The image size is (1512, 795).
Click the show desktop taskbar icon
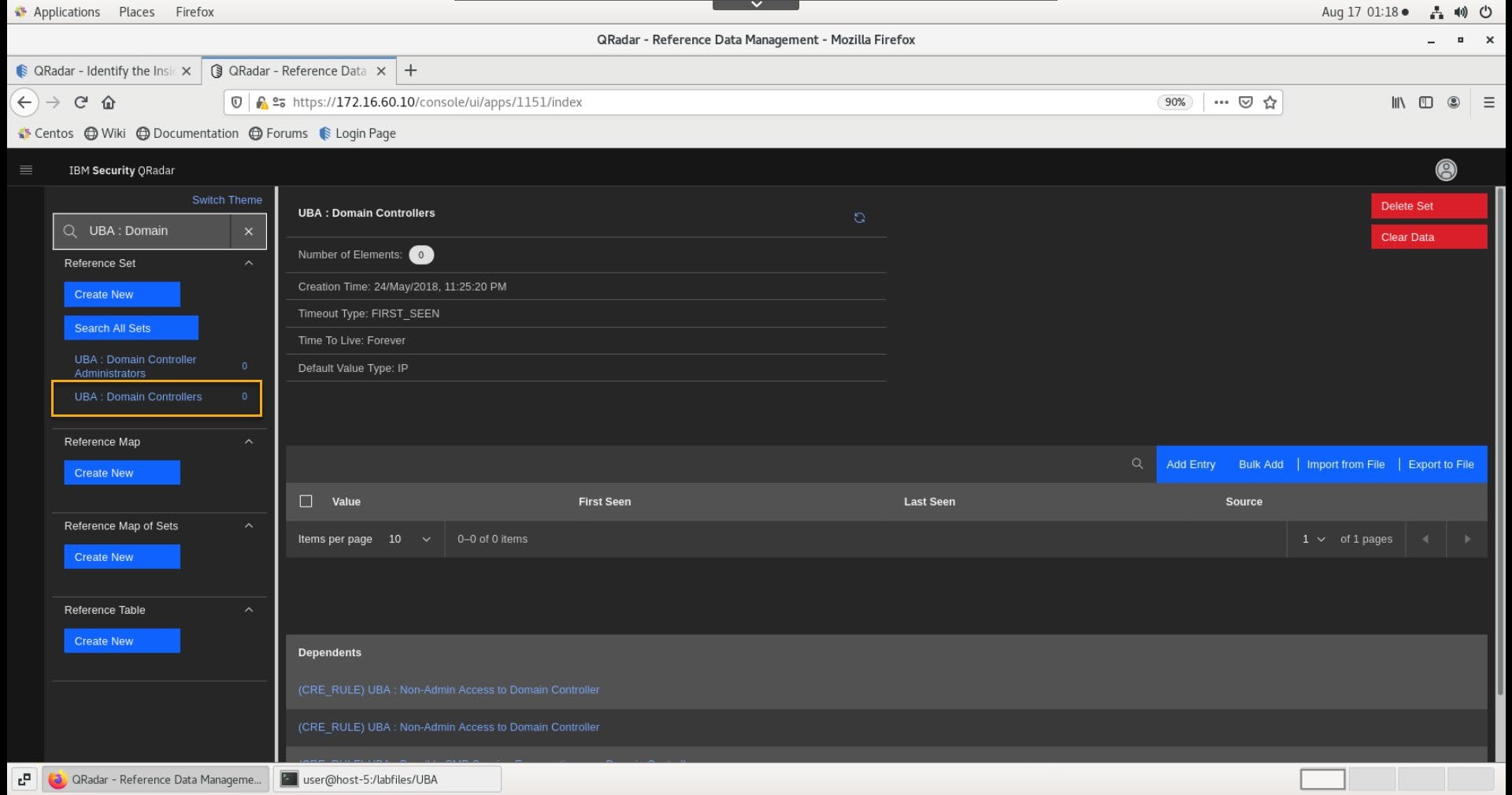(24, 779)
